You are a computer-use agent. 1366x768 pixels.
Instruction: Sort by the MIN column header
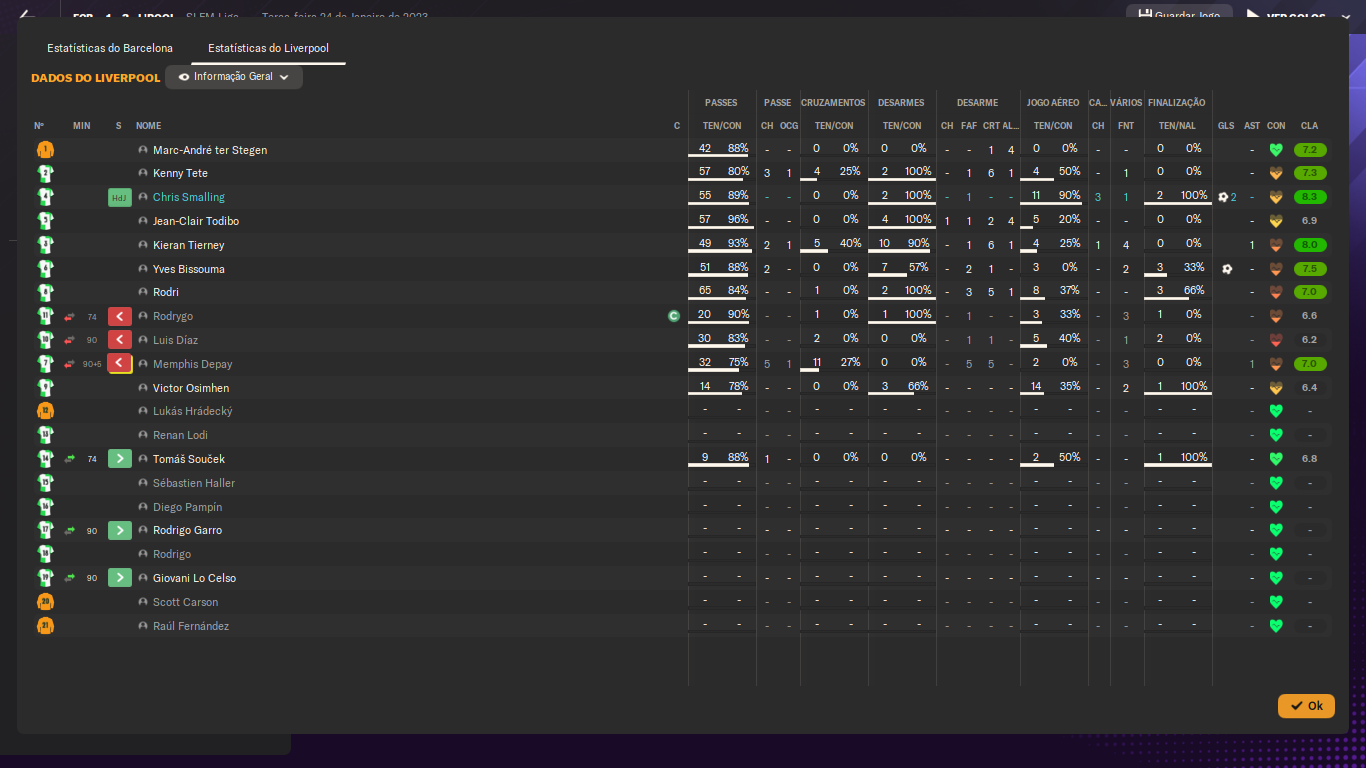(82, 126)
